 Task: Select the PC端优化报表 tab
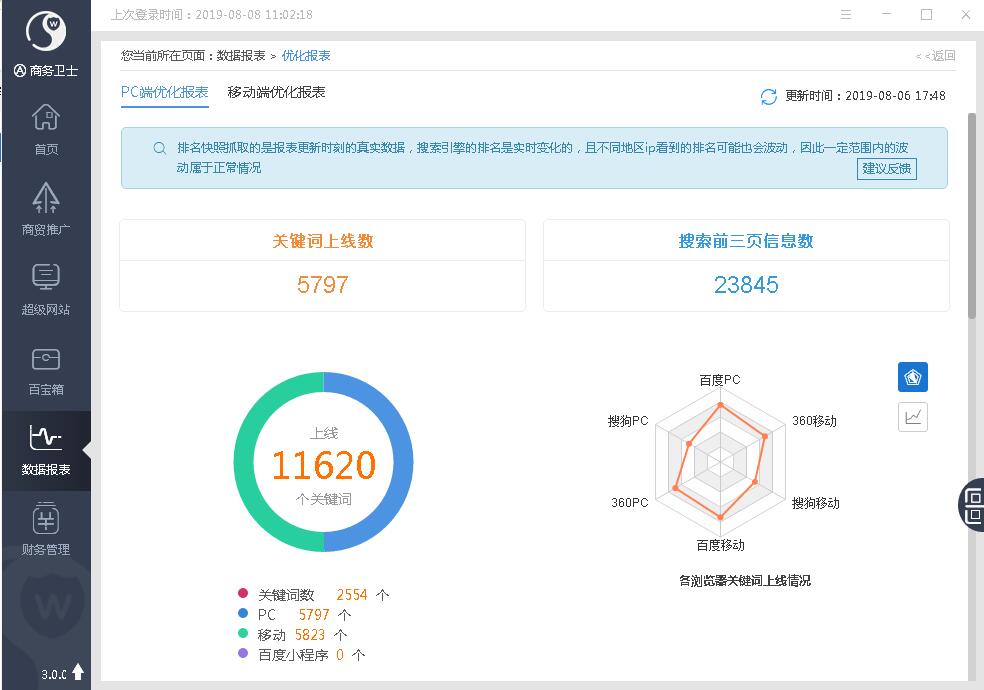pyautogui.click(x=165, y=92)
